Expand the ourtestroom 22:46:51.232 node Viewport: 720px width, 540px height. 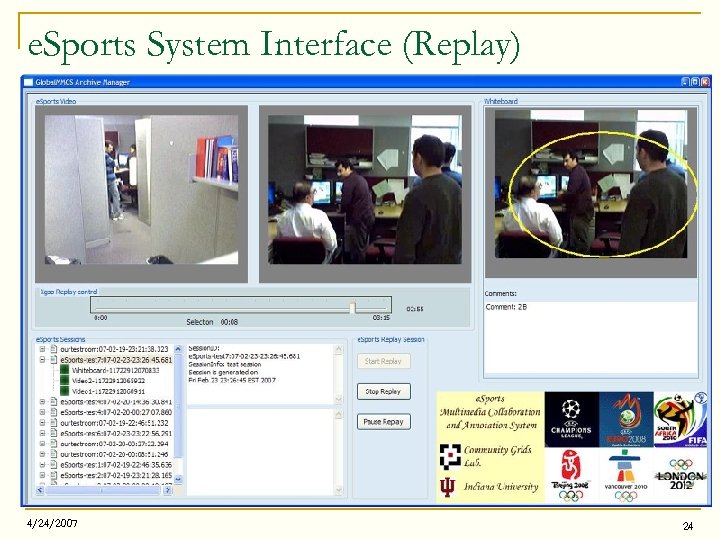(42, 423)
